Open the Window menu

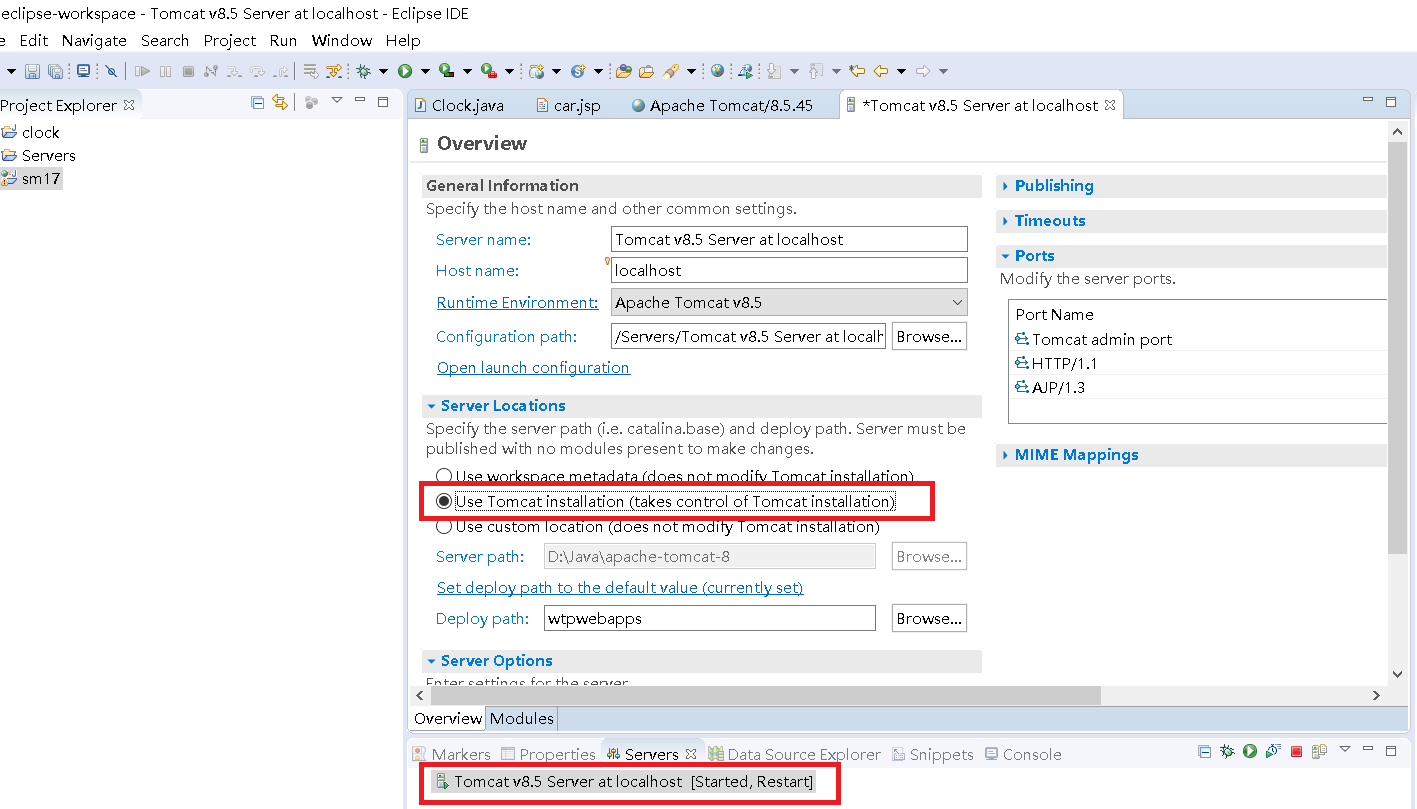point(342,41)
